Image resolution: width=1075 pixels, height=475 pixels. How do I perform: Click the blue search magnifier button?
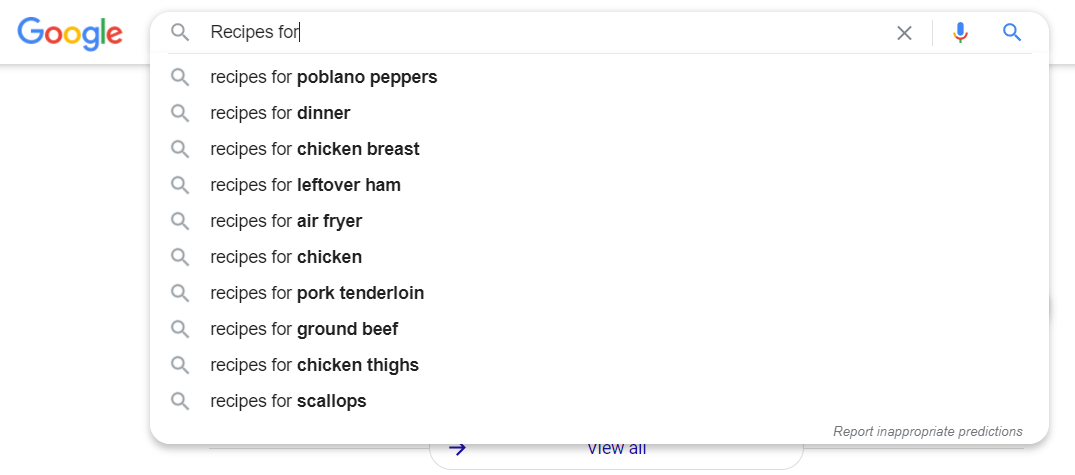pos(1012,32)
